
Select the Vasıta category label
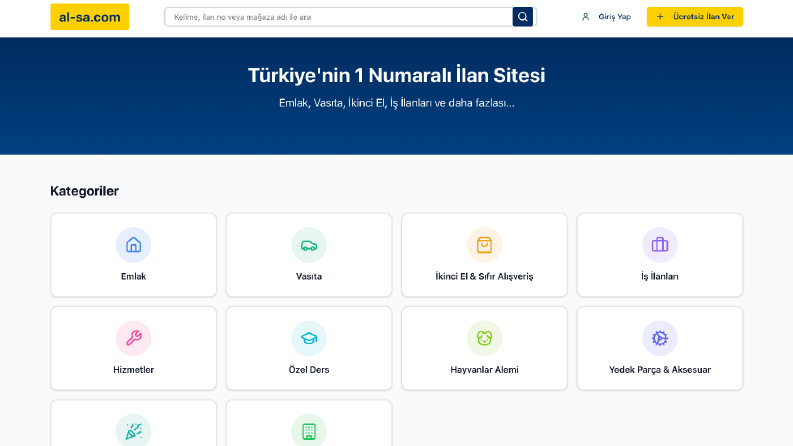pos(309,276)
